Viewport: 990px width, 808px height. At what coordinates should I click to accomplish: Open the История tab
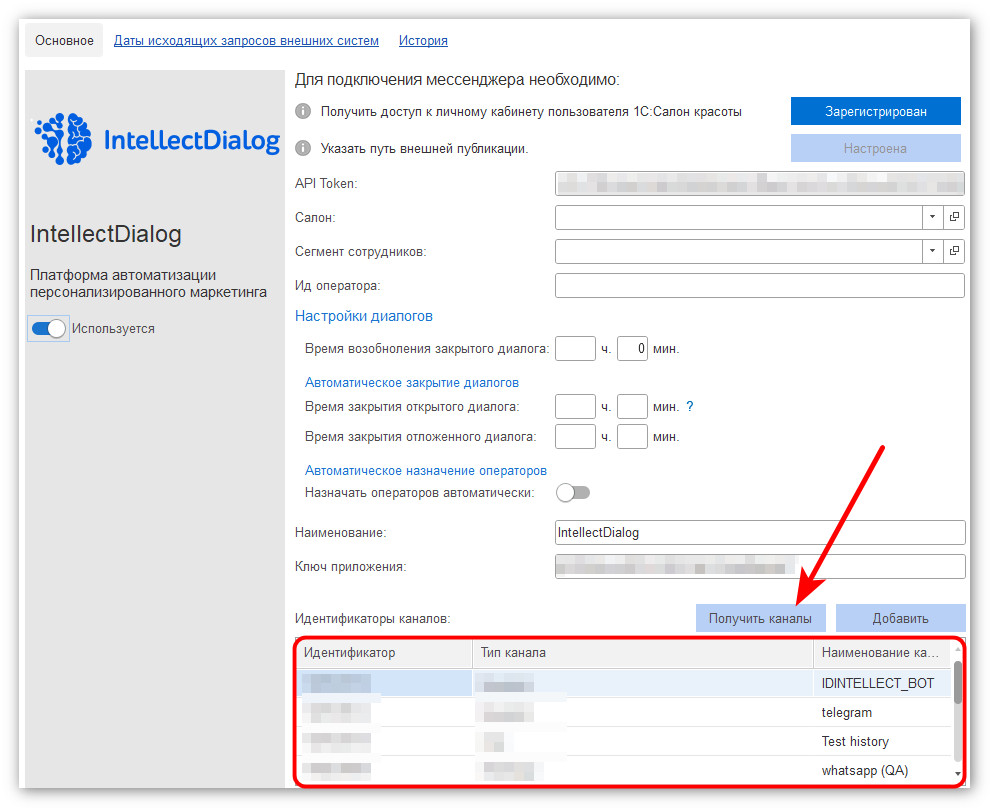tap(423, 40)
